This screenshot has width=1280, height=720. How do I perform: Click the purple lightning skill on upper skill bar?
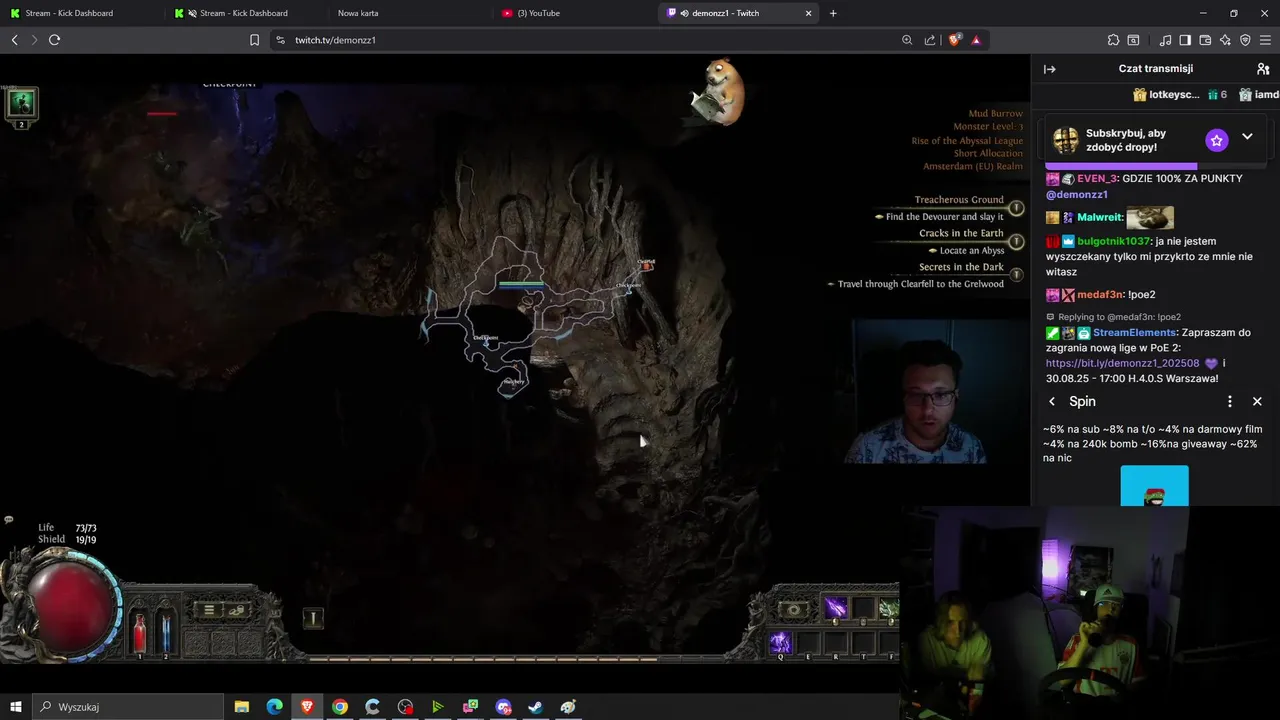pos(835,608)
